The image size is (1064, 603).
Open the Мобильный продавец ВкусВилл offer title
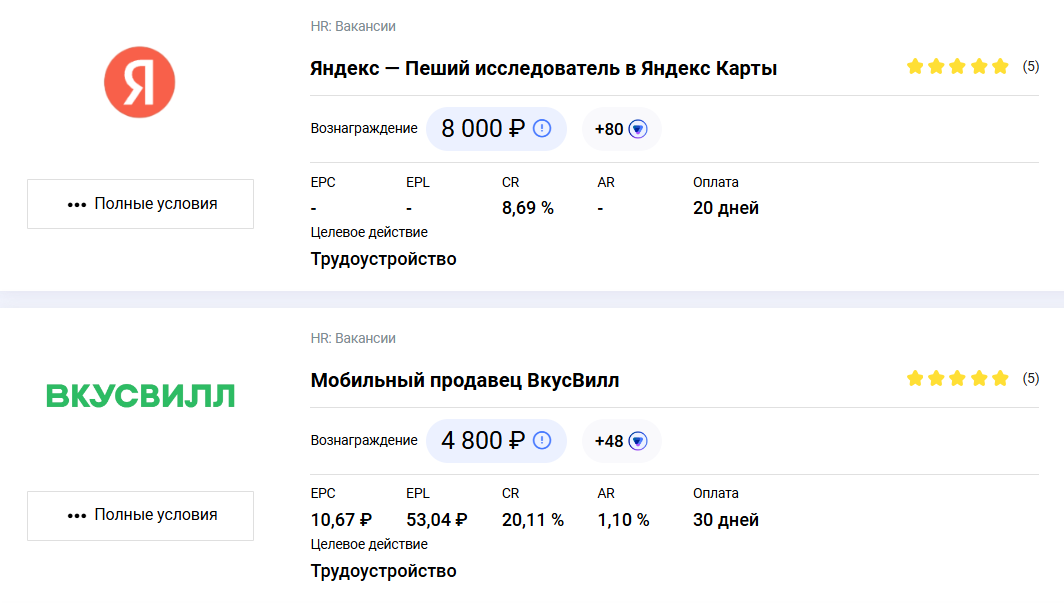pos(465,381)
